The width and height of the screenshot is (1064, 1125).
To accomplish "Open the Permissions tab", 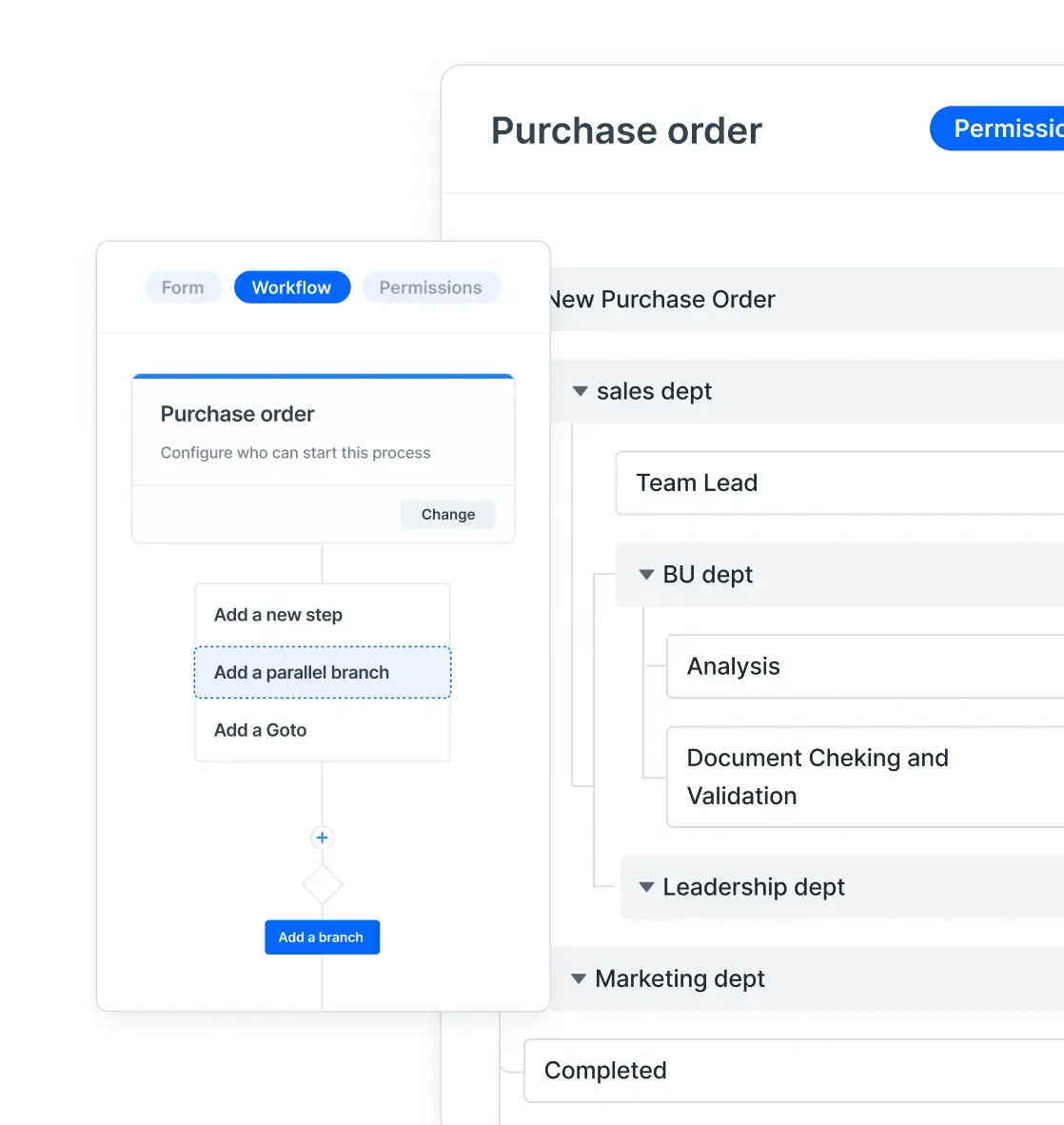I will [x=431, y=286].
